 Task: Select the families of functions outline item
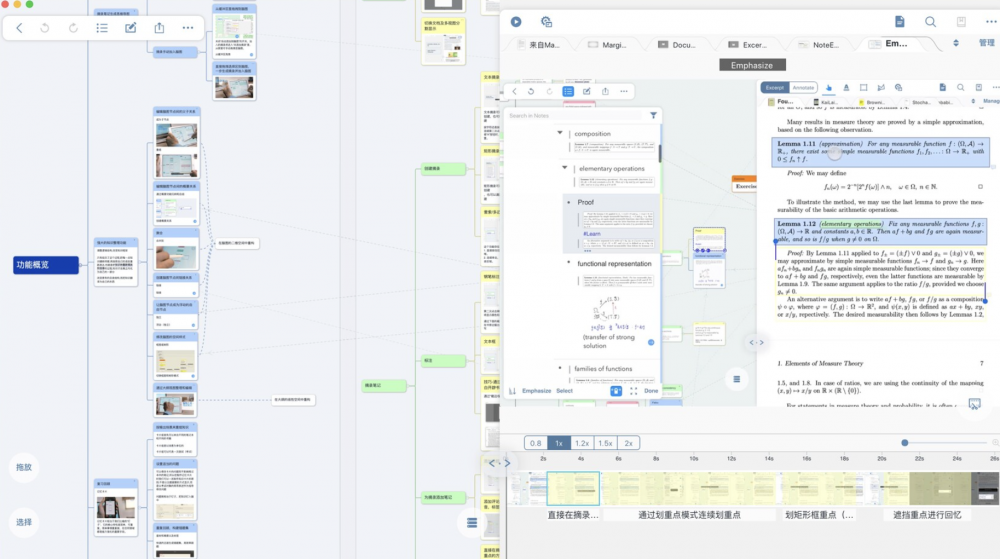pos(603,368)
